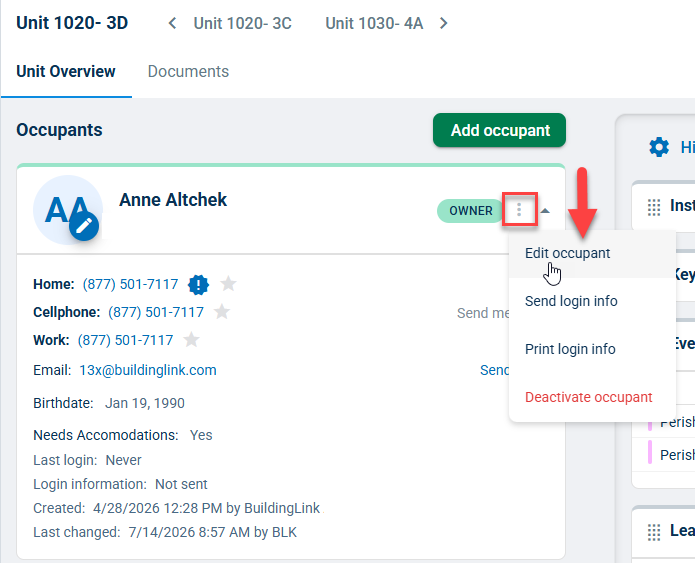
Task: Open the settings gear icon
Action: pyautogui.click(x=659, y=147)
